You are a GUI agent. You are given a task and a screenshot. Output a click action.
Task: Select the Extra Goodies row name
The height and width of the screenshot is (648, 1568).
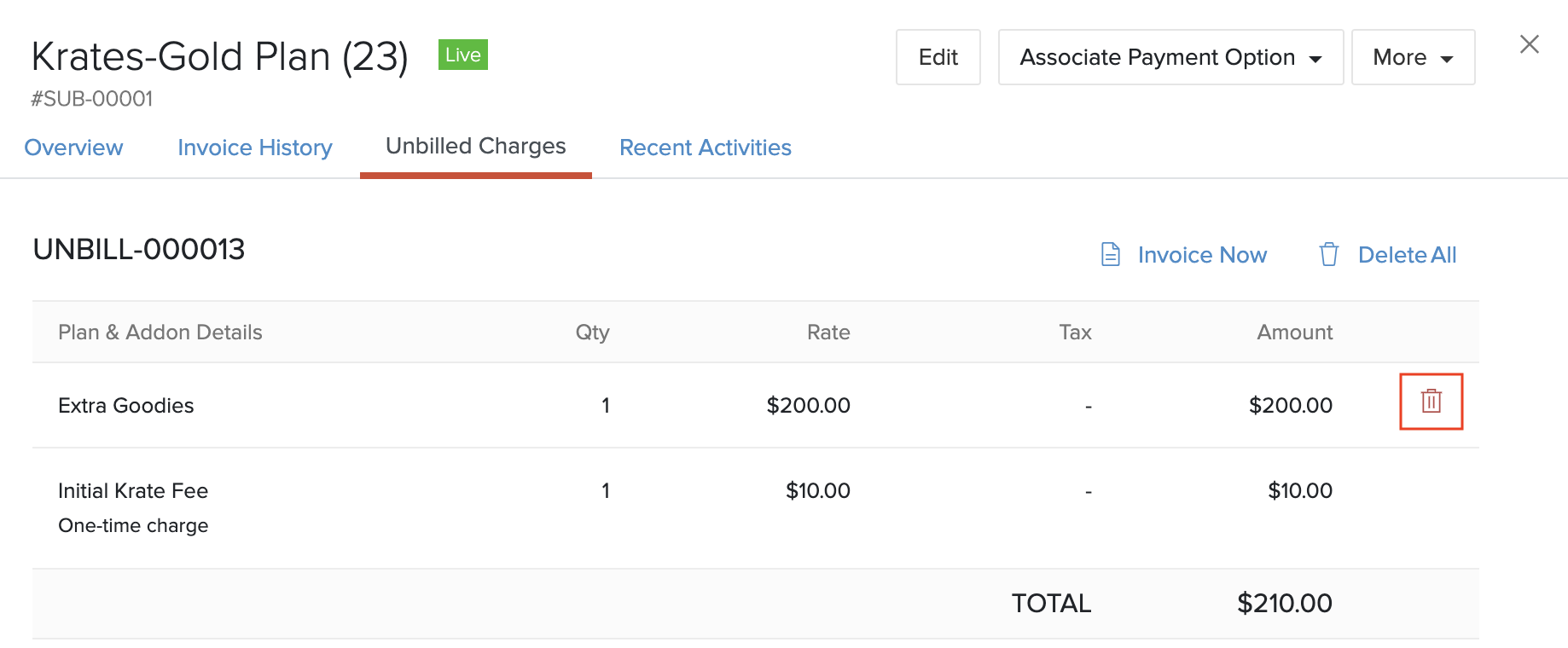point(125,406)
